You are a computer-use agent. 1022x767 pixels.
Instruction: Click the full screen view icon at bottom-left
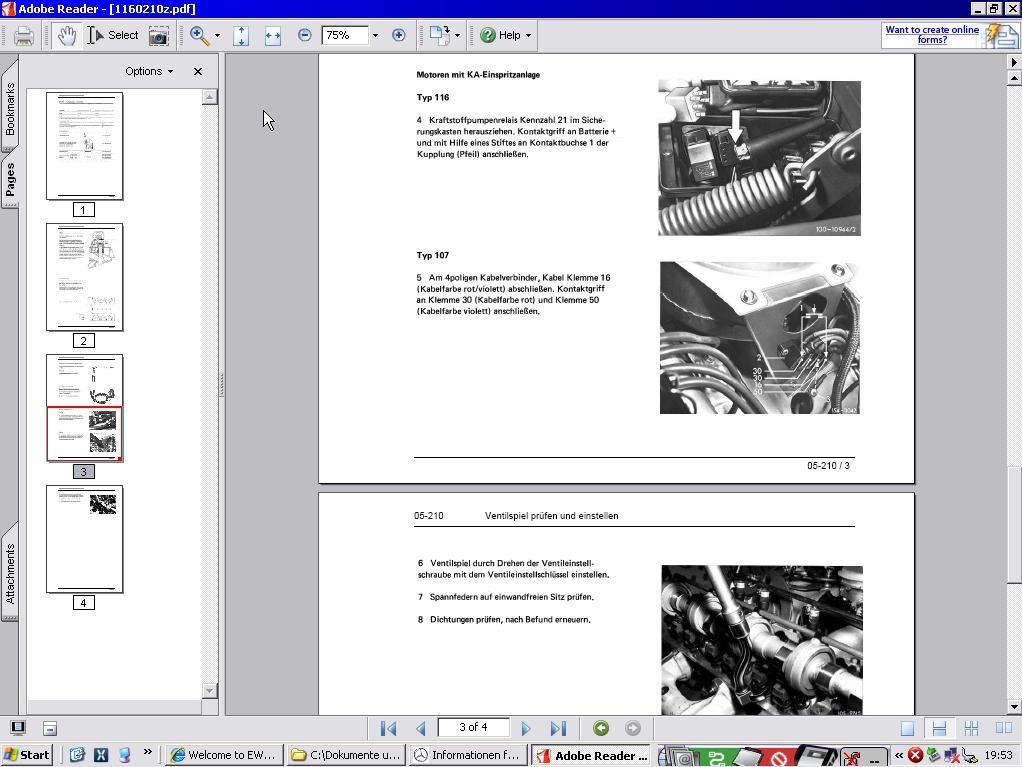coord(18,728)
